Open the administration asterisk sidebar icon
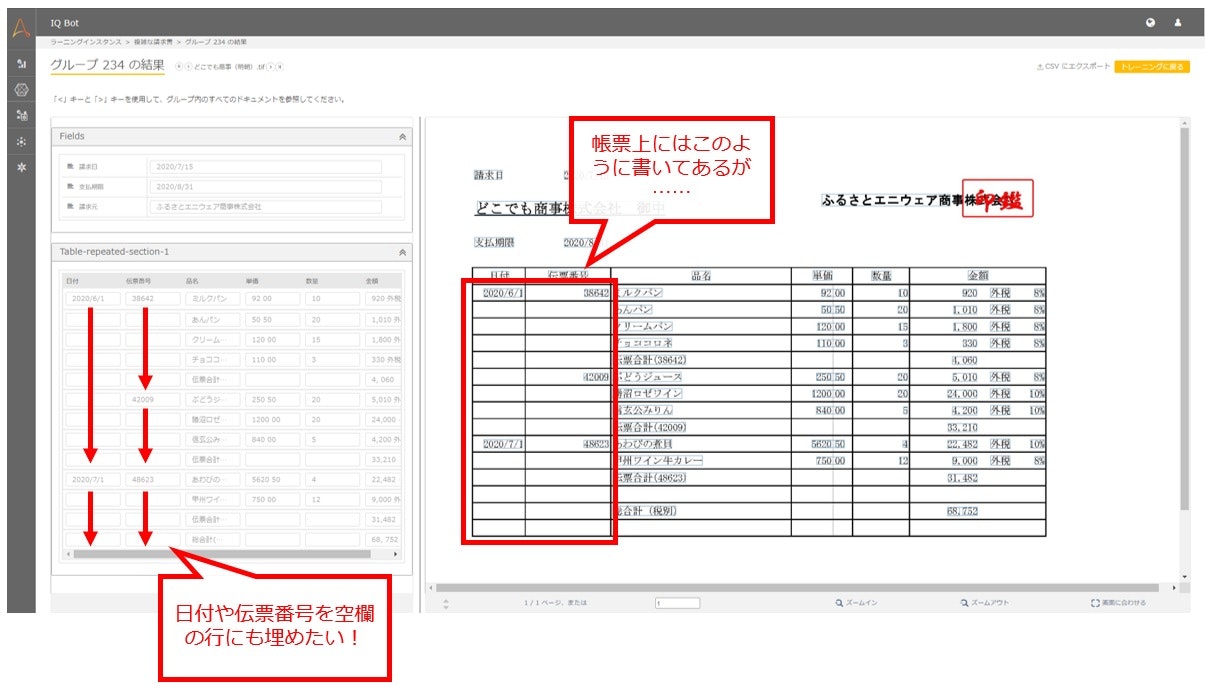The width and height of the screenshot is (1205, 693). point(21,167)
